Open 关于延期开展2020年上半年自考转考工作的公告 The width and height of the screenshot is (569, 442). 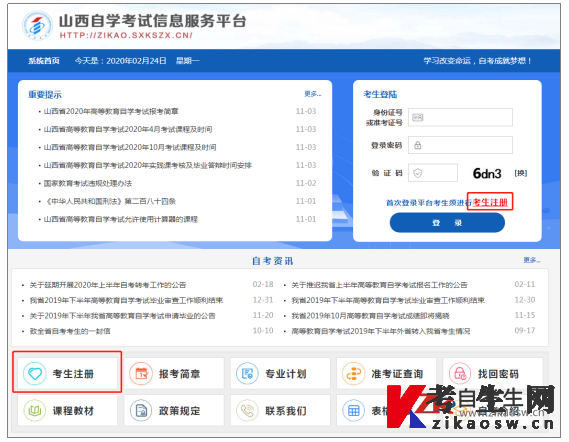tap(108, 285)
